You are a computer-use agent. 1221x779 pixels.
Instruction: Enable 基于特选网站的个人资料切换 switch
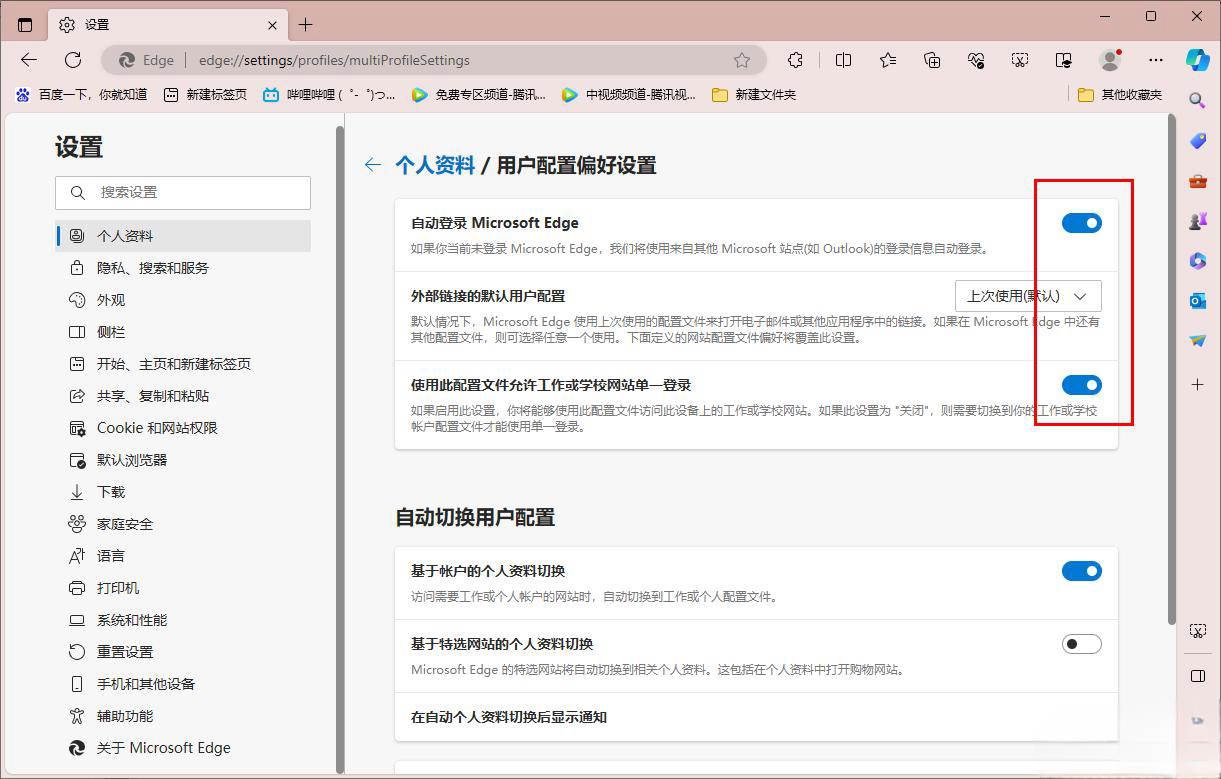point(1082,644)
